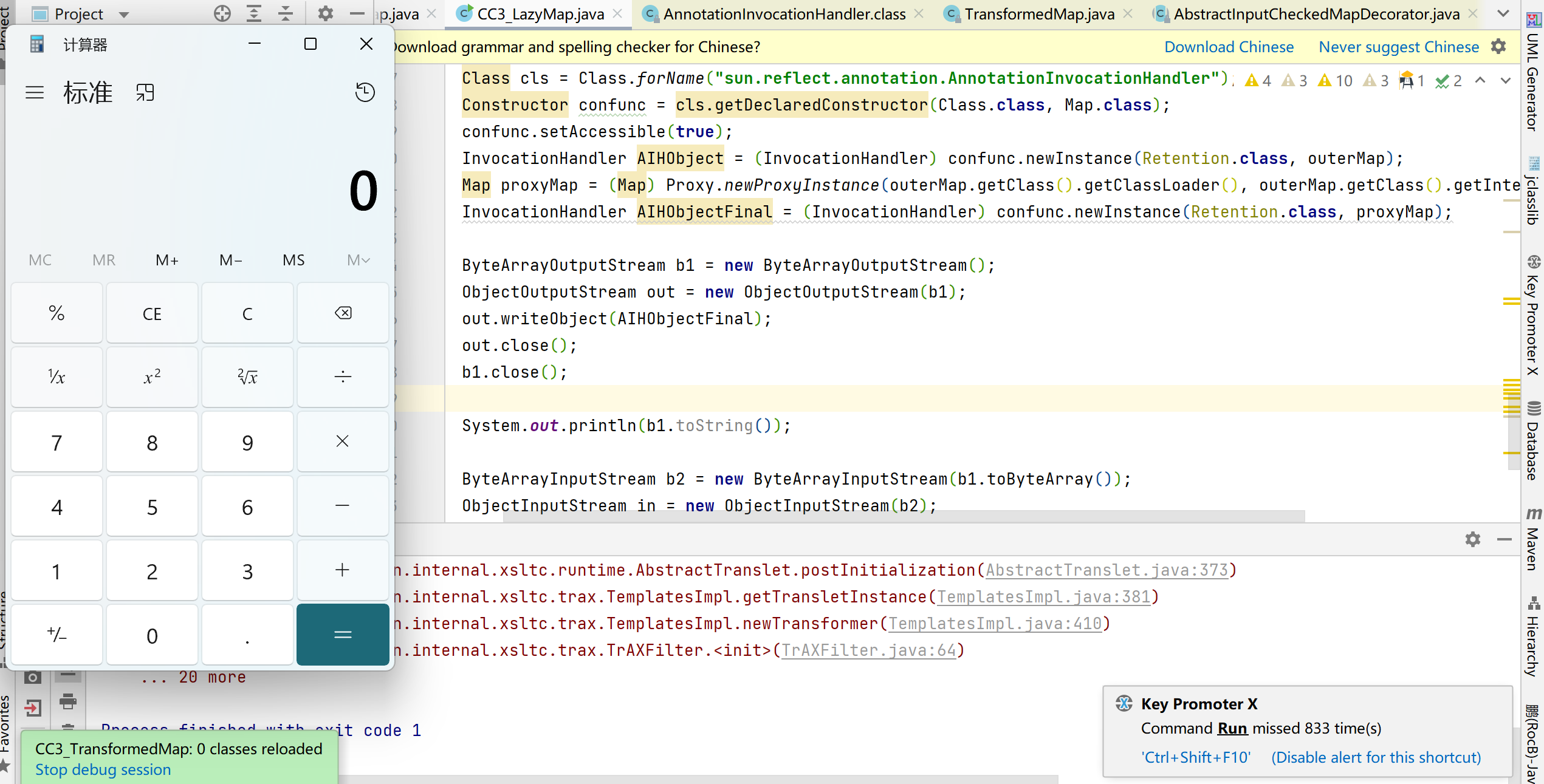This screenshot has height=784, width=1544.
Task: Open TrAXFilter.java:64 stack trace link
Action: tap(868, 650)
